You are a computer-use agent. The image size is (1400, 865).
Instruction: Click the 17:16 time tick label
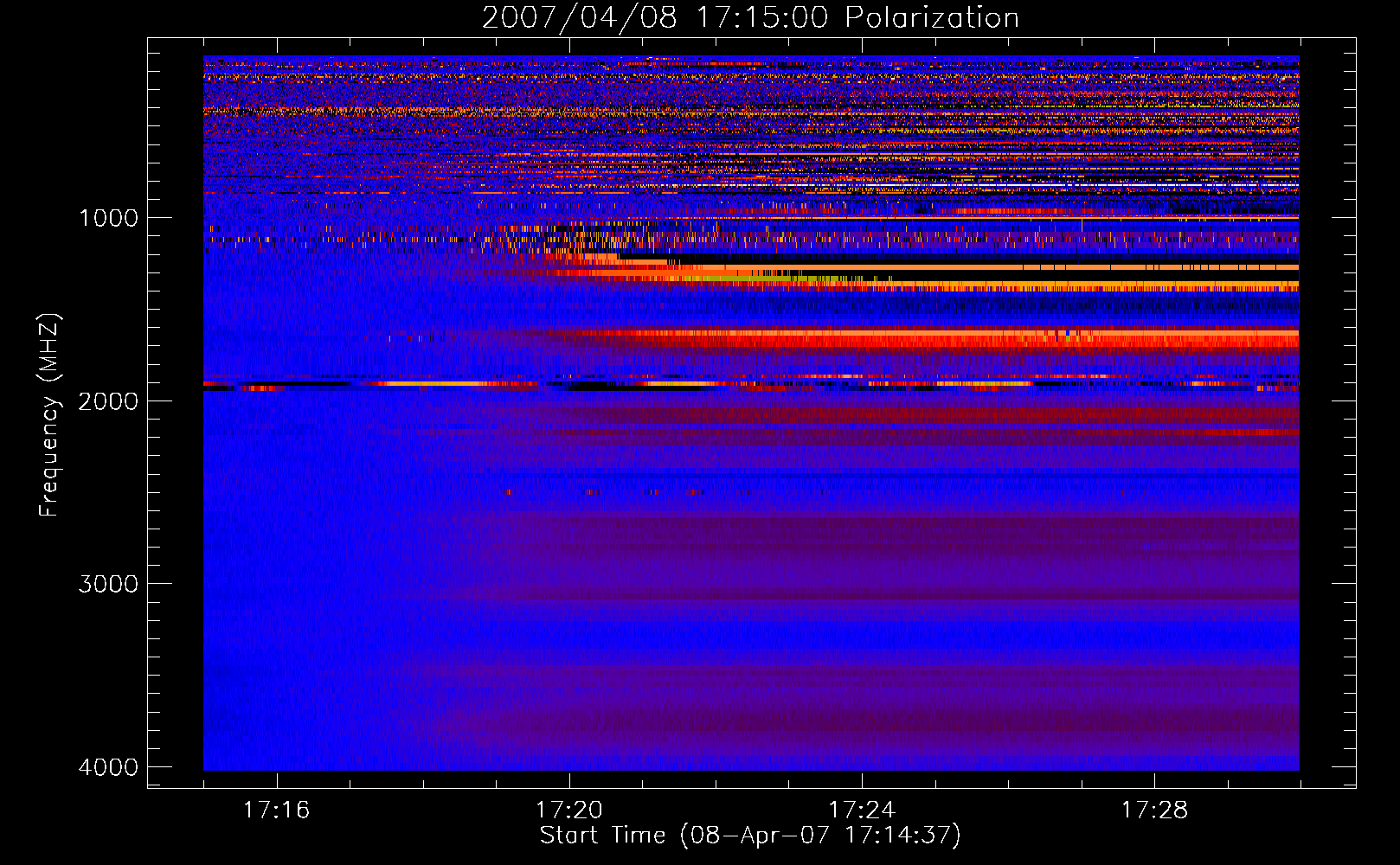click(x=276, y=811)
